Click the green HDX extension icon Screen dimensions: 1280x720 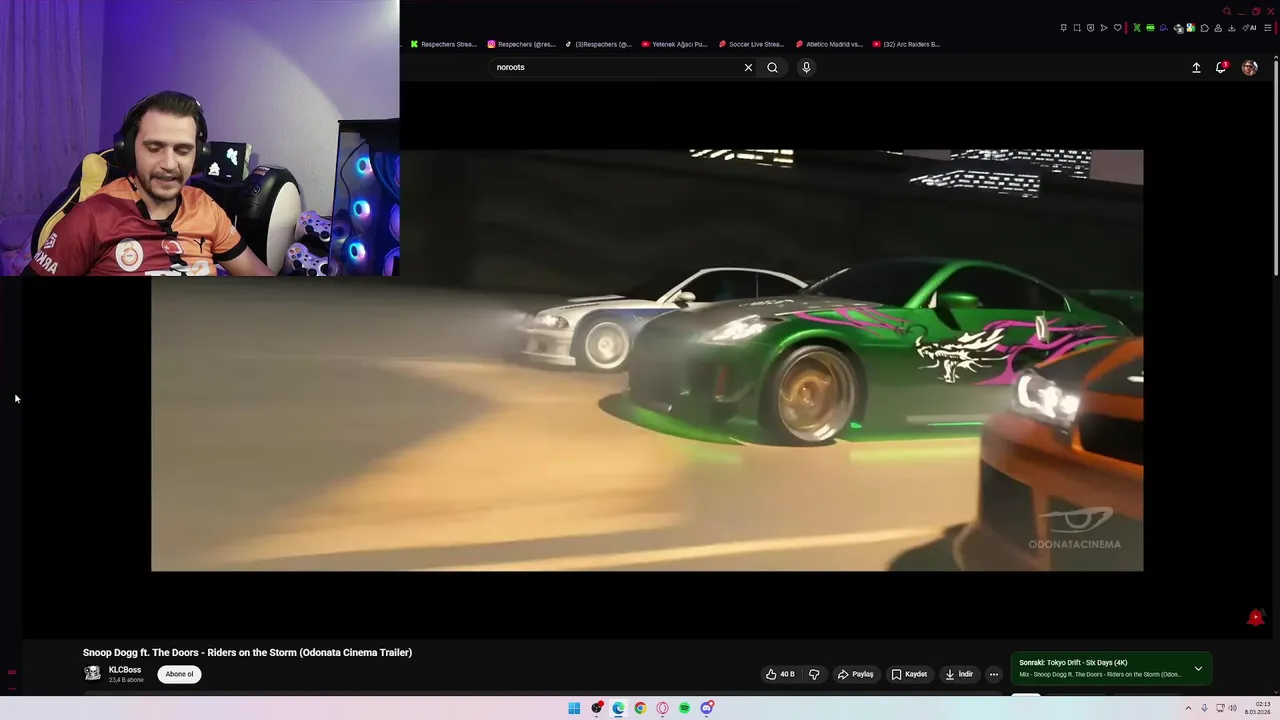[x=1150, y=28]
